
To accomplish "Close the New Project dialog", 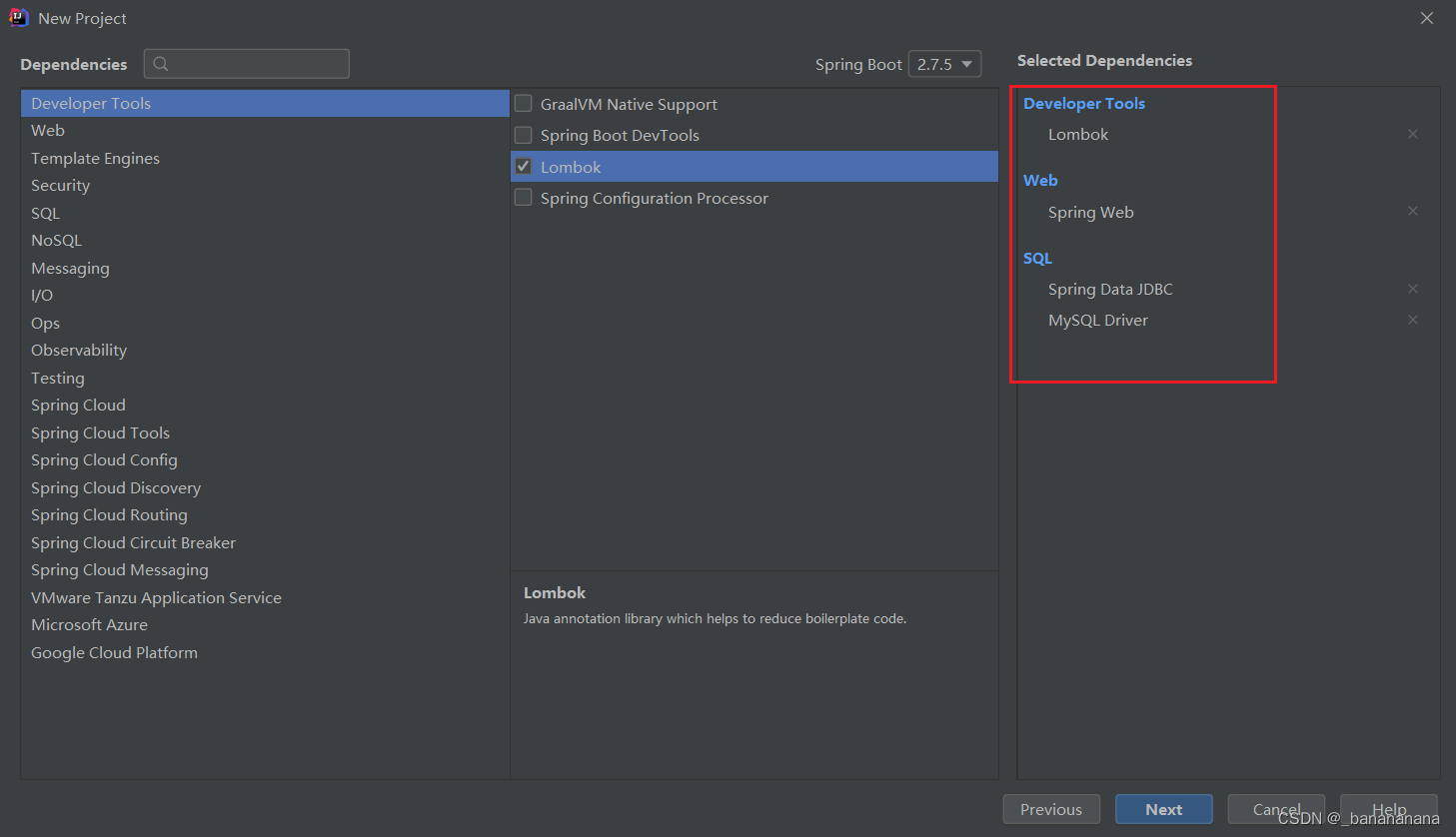I will click(1427, 18).
